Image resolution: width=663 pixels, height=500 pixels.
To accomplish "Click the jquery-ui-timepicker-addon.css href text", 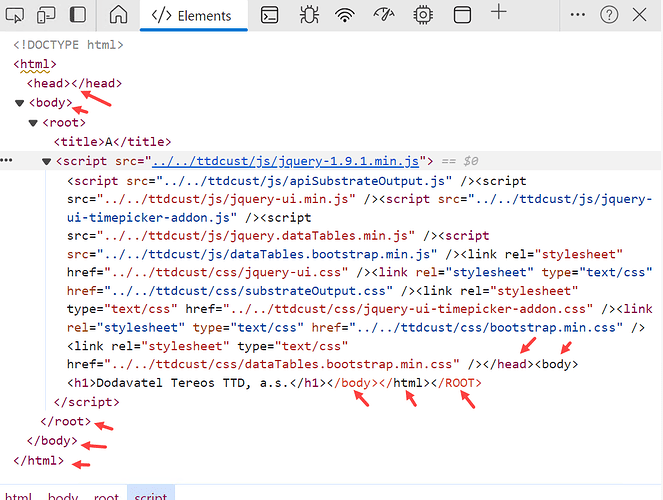I will tap(408, 309).
